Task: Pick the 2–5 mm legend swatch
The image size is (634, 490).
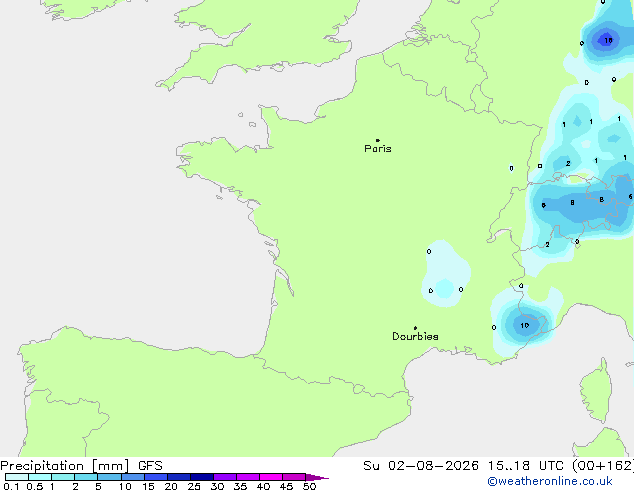Action: click(x=86, y=477)
